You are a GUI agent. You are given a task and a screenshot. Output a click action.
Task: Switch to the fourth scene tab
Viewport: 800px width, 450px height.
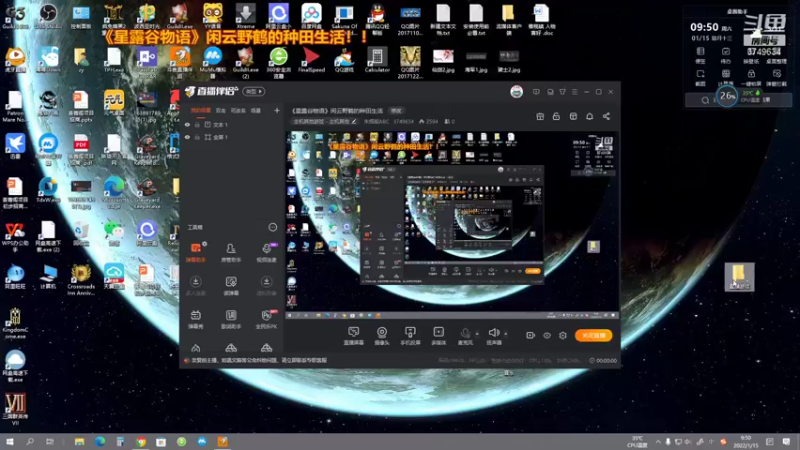click(256, 110)
